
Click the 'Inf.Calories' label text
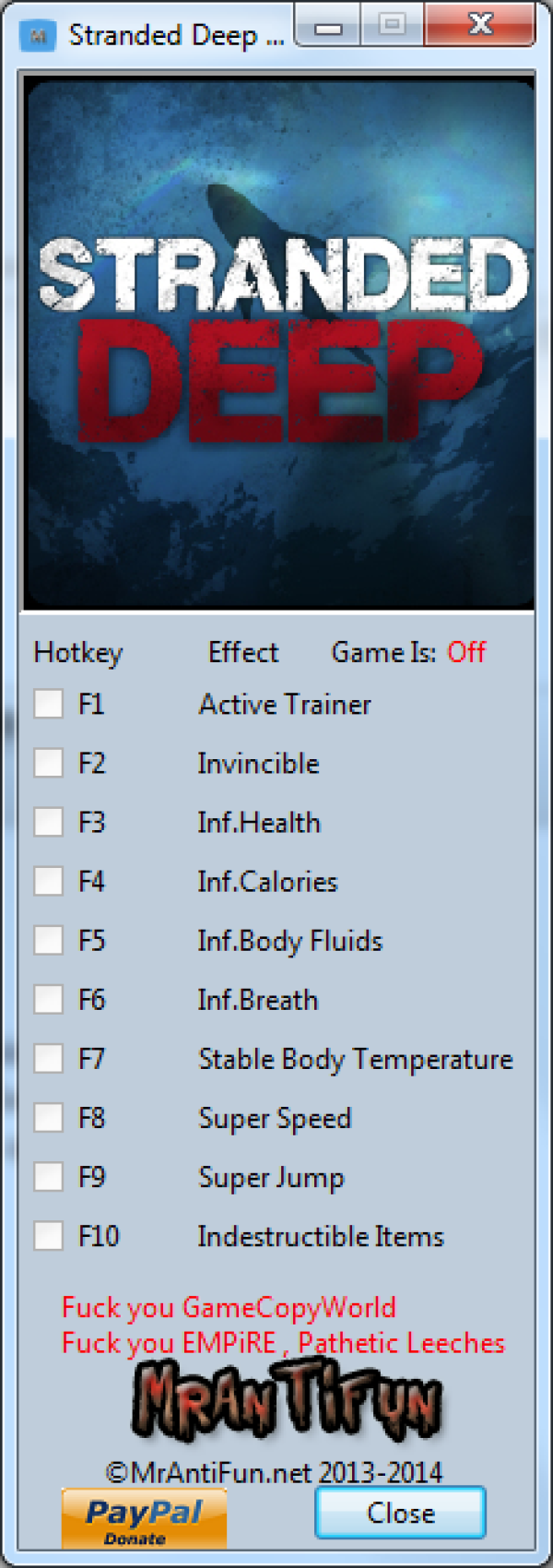(x=267, y=882)
